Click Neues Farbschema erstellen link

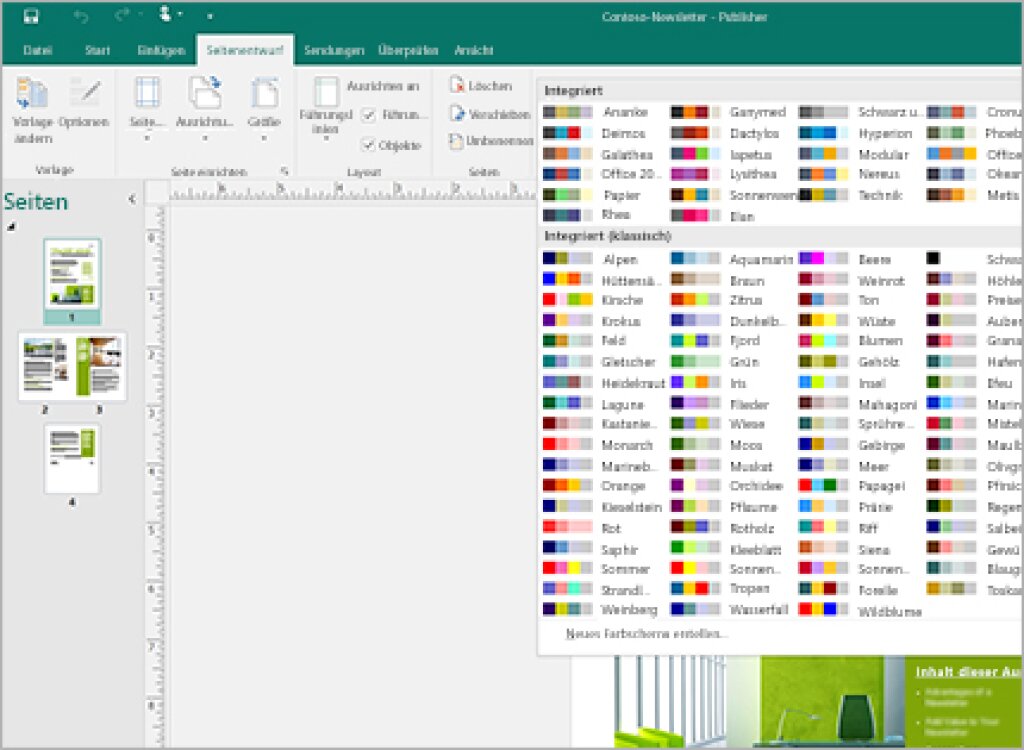pyautogui.click(x=647, y=634)
